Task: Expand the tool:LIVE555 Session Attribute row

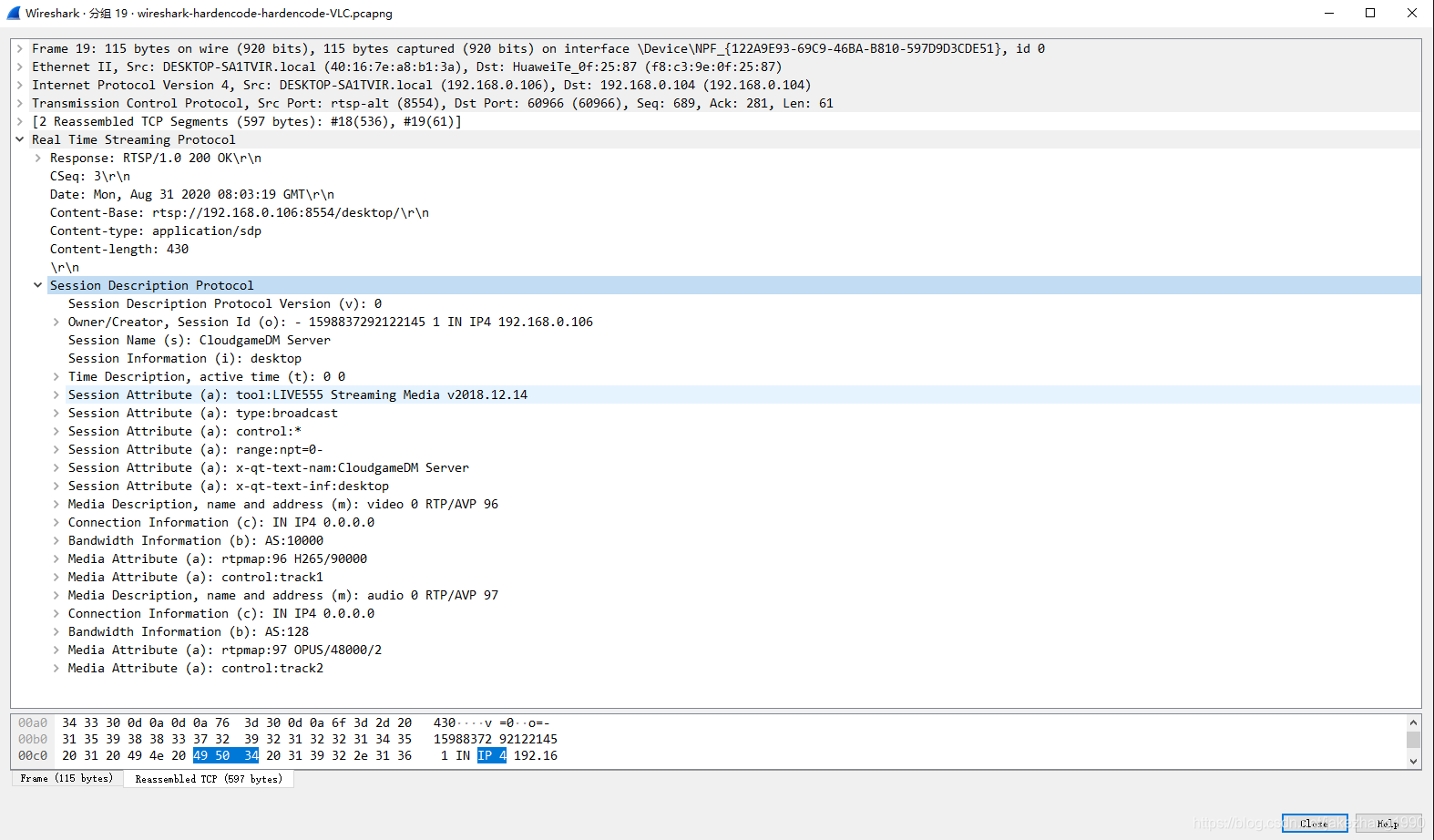Action: [56, 394]
